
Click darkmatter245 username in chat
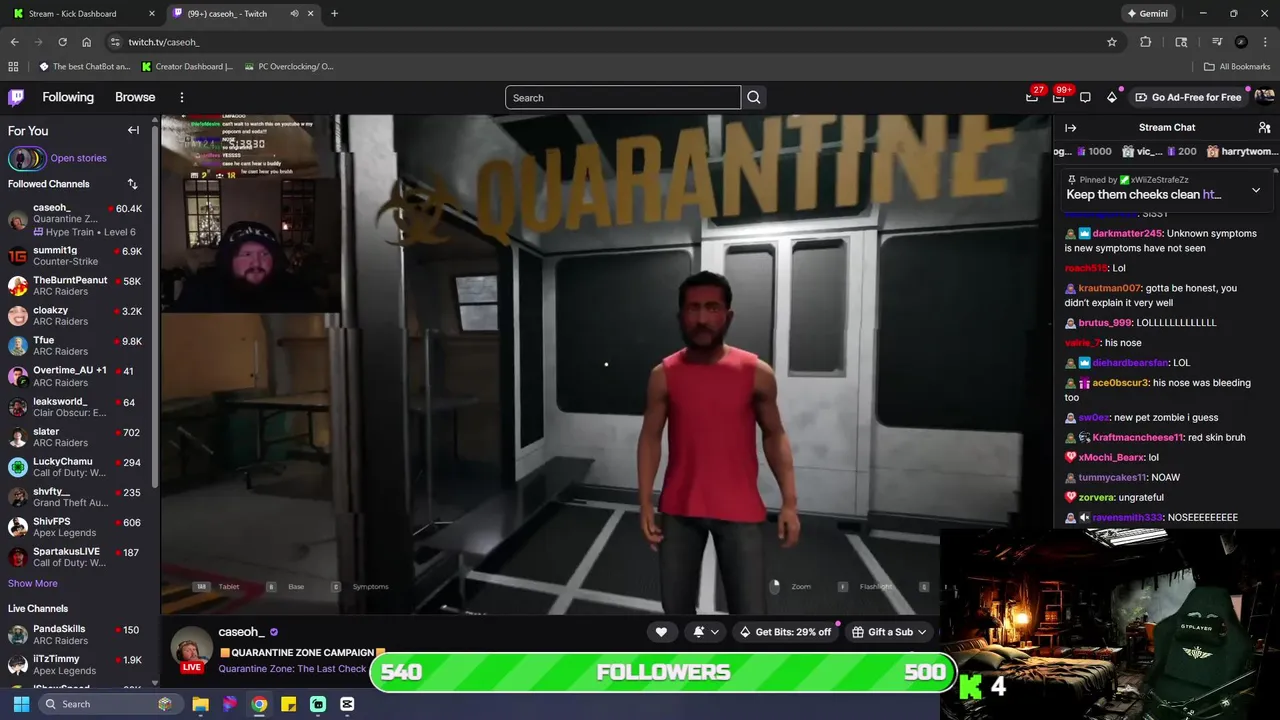click(x=1126, y=233)
